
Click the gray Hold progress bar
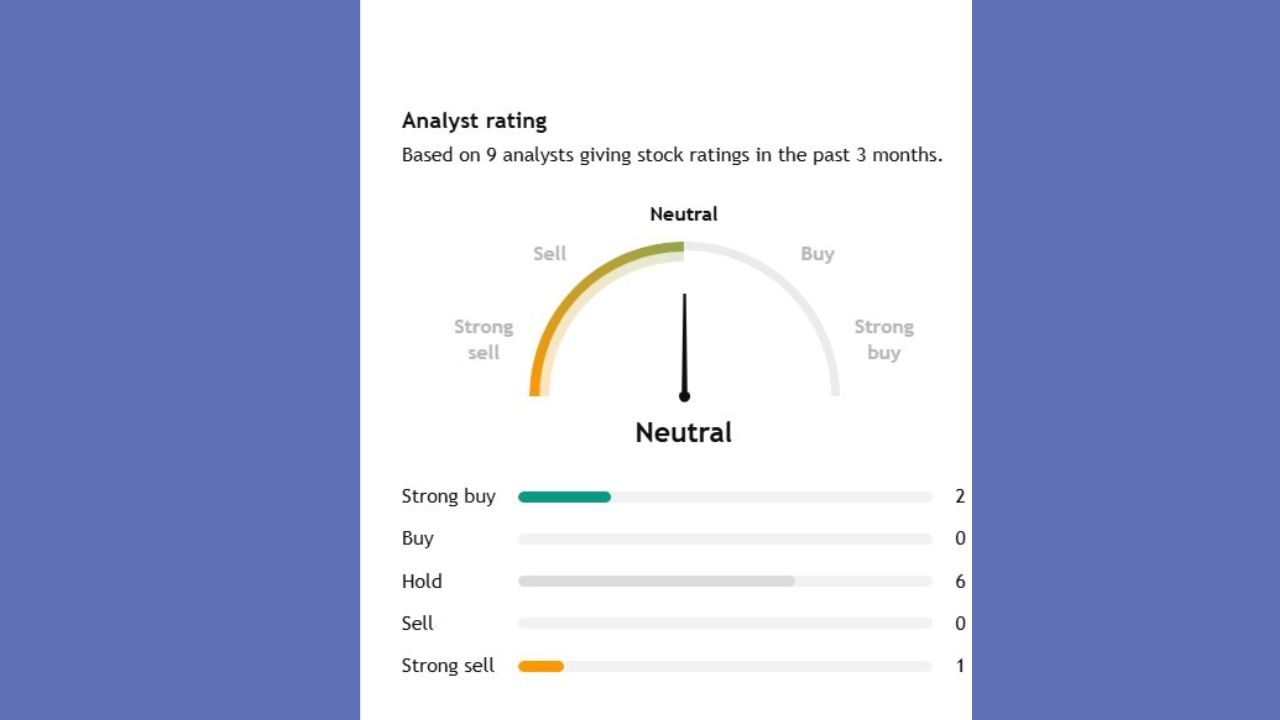656,581
